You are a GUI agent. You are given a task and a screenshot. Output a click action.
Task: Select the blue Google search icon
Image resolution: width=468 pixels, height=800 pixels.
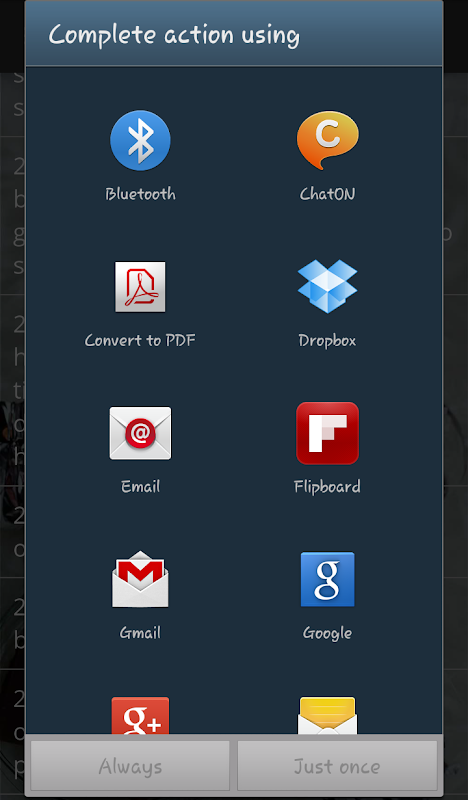pos(328,579)
